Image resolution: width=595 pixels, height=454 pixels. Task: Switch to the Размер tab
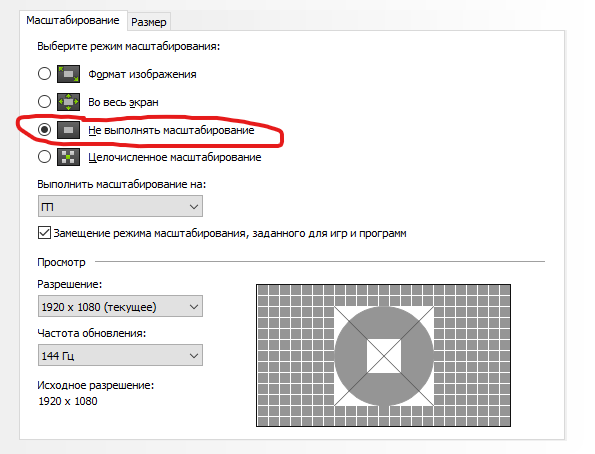click(149, 22)
